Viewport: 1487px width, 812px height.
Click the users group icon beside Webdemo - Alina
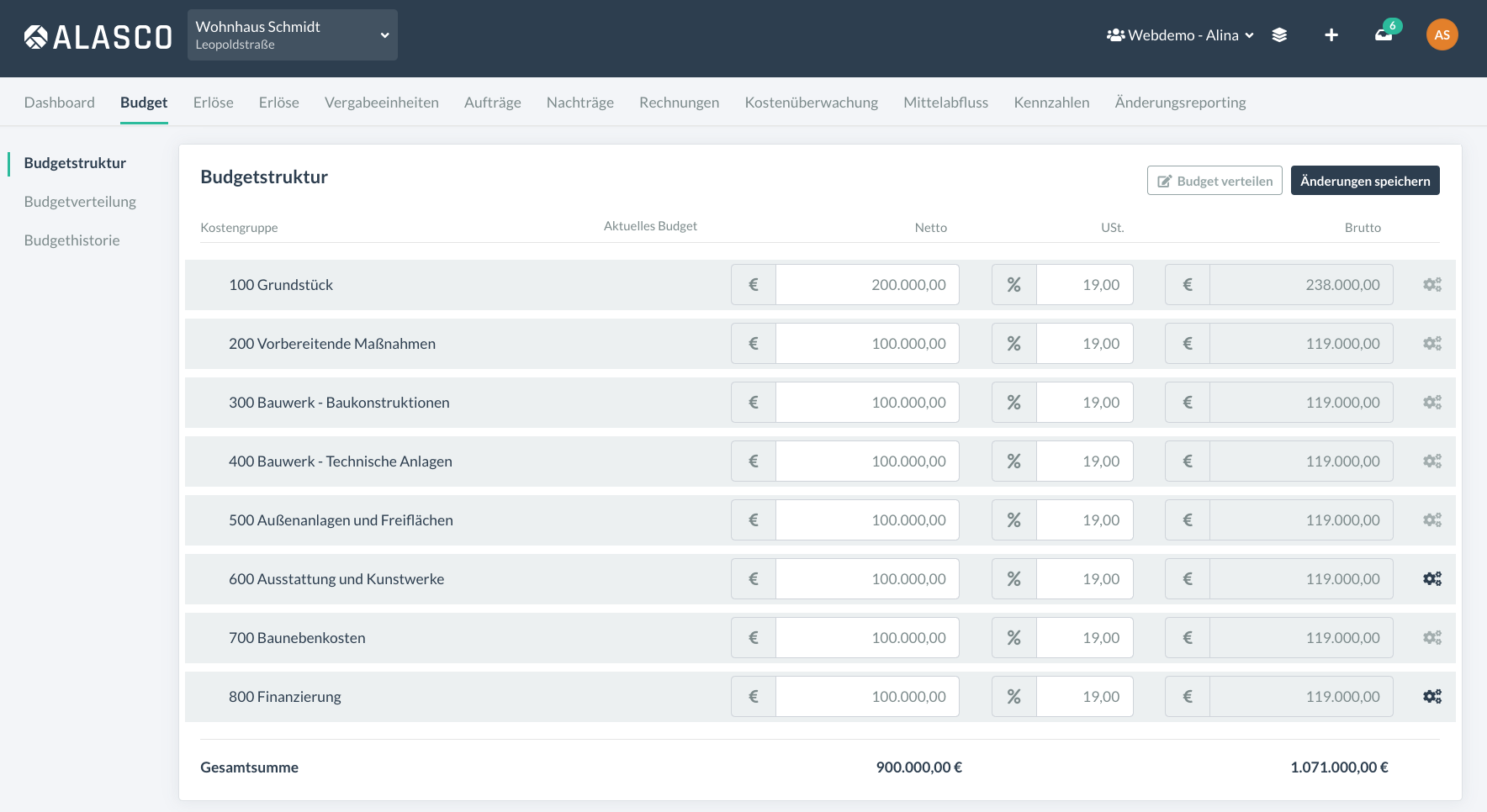point(1116,35)
